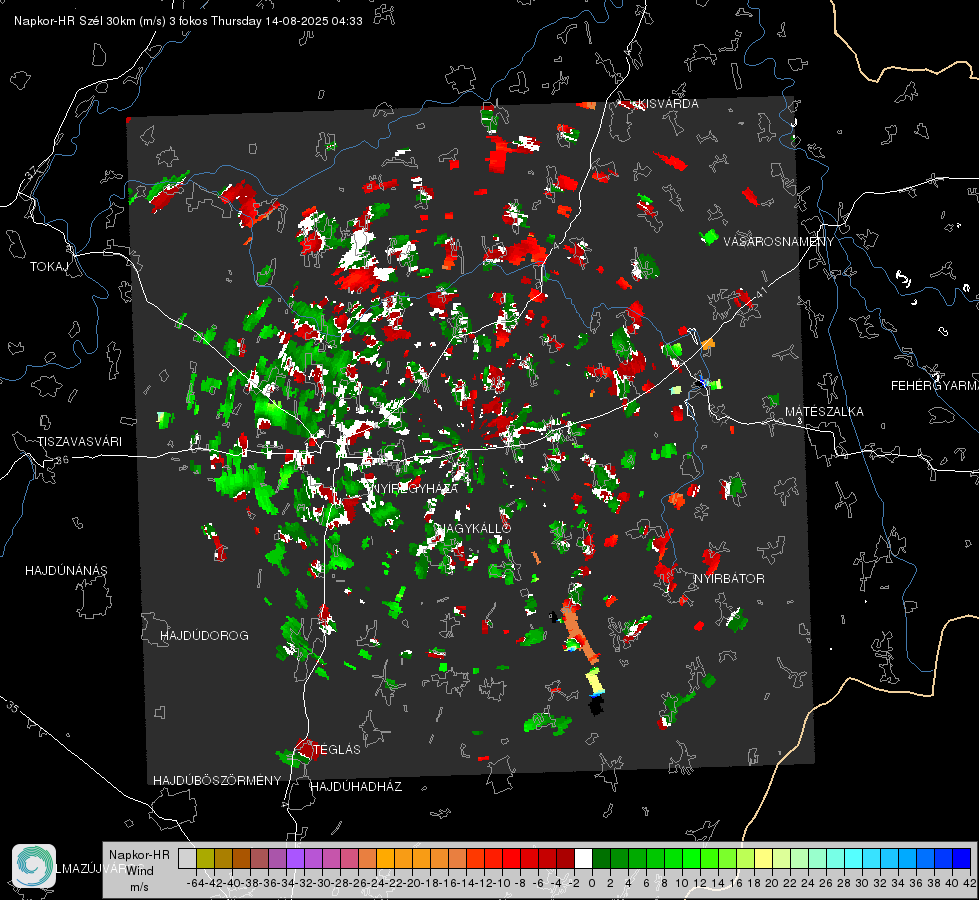
Task: Click road number 35 marker
Action: coord(13,708)
